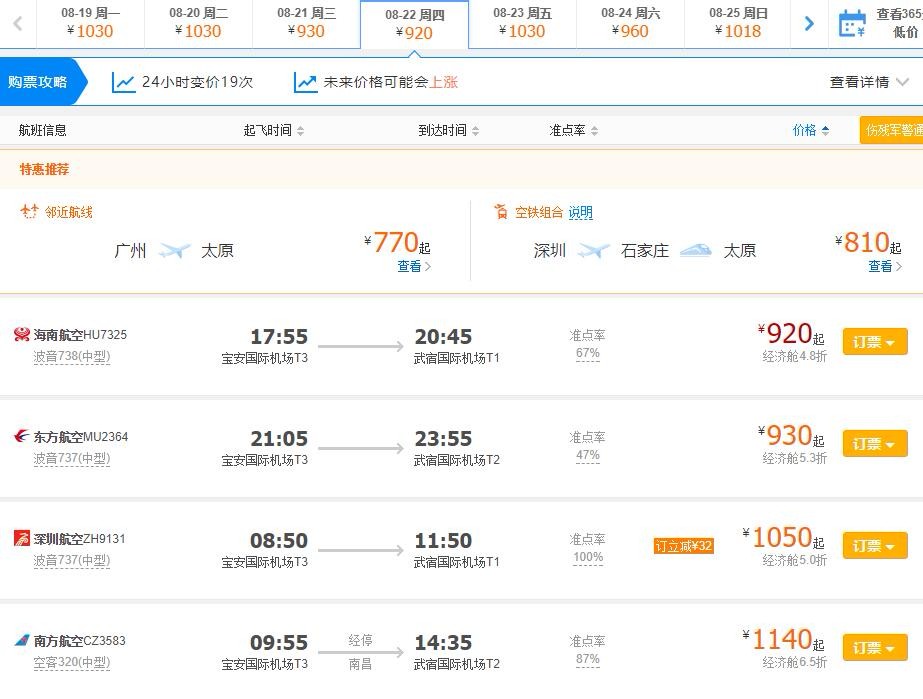Open 订票 dropdown for HU7325 flight
Viewport: 923px width, 699px height.
[875, 342]
